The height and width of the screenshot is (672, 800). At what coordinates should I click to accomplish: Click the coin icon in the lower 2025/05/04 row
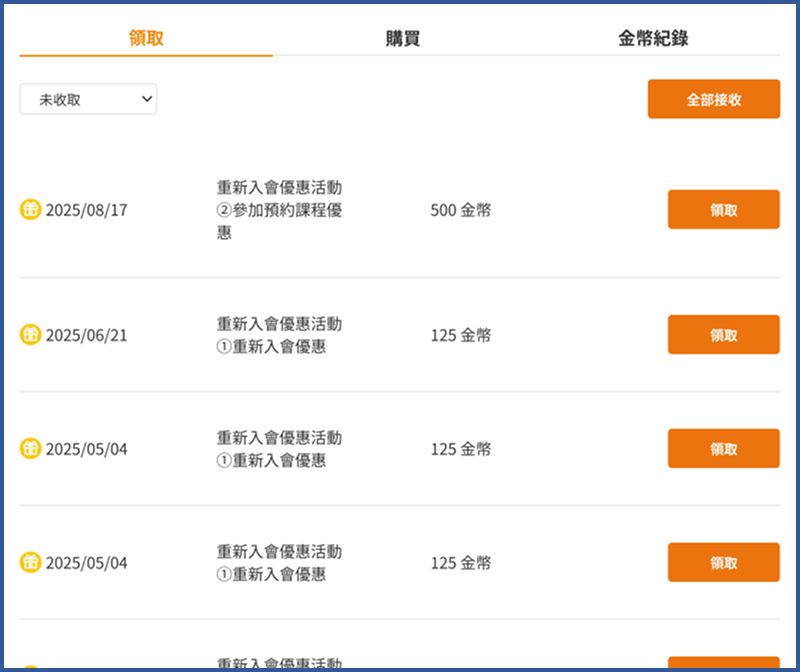[x=30, y=563]
